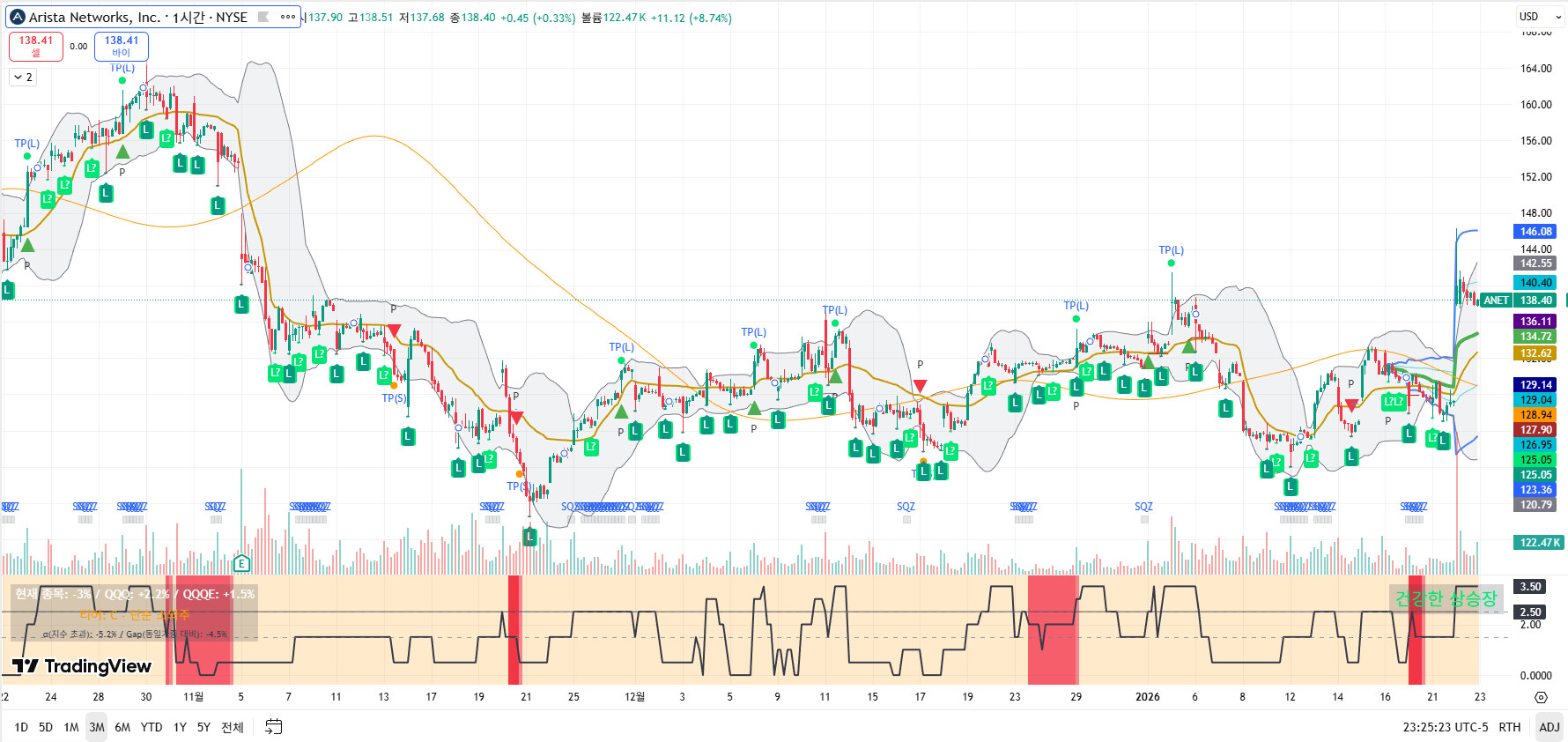Click the 126.95 cyan price label

click(1535, 445)
